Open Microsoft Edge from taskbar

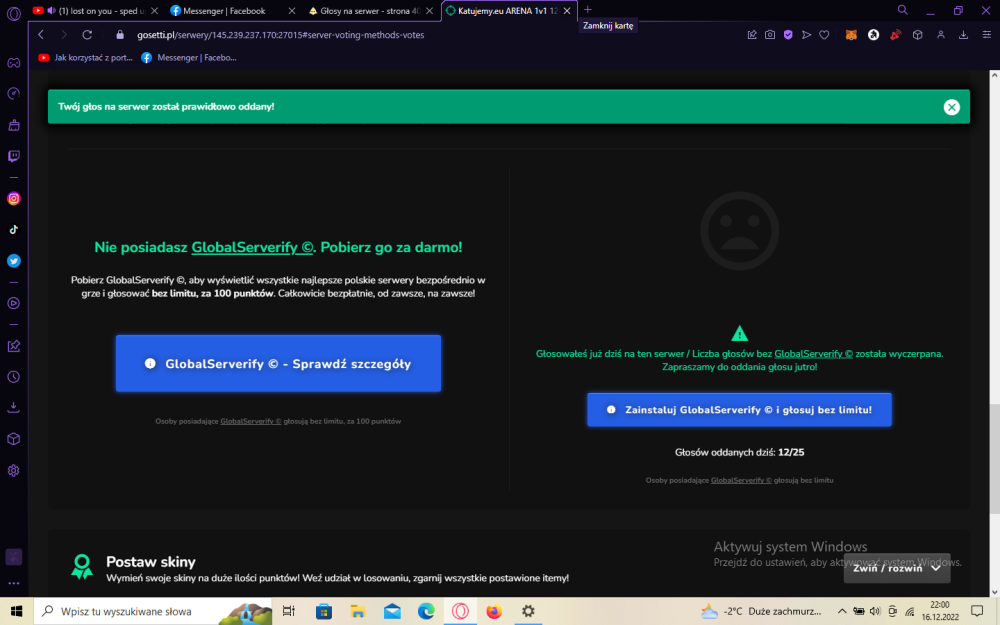pyautogui.click(x=426, y=611)
